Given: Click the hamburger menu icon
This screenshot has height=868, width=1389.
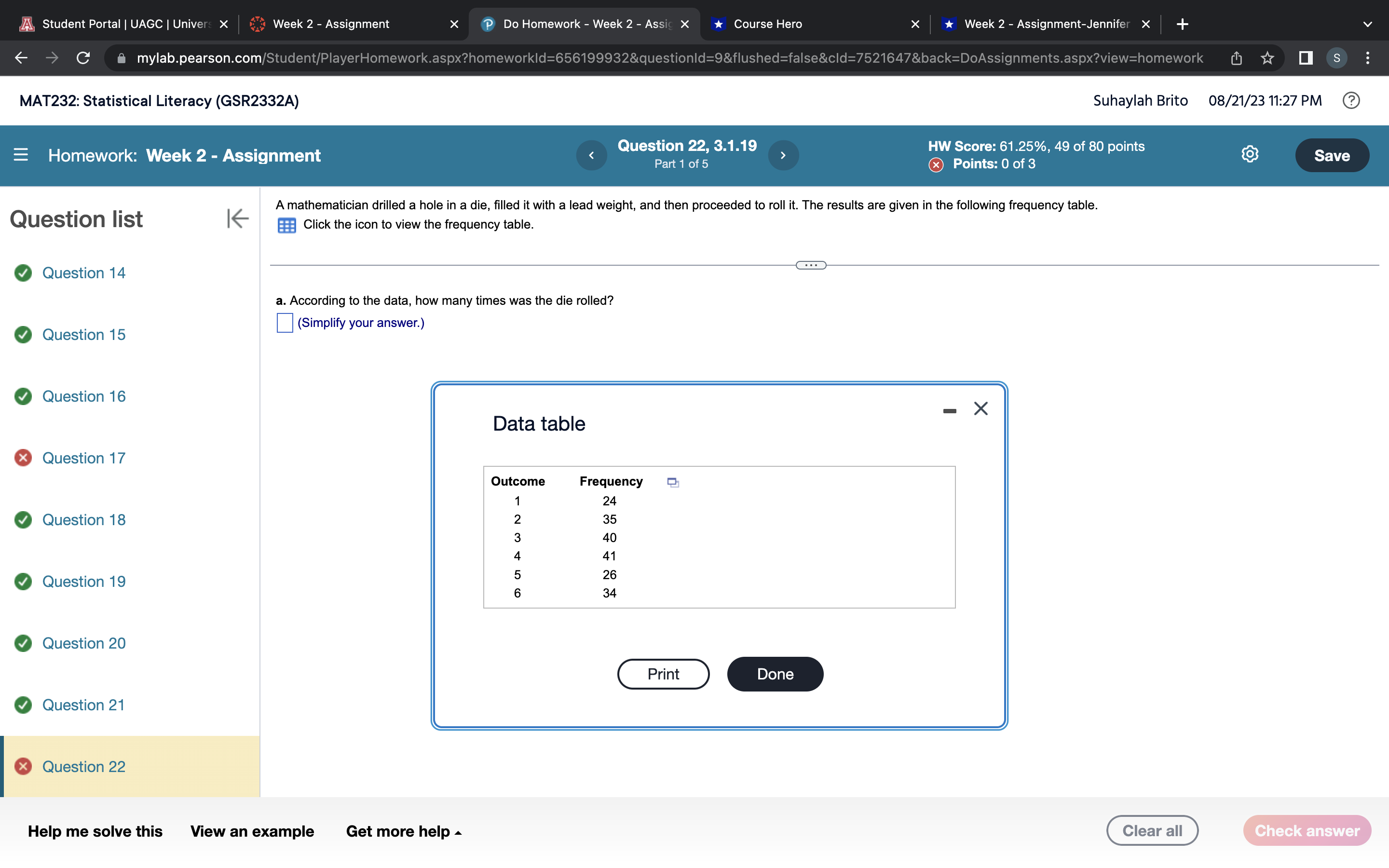Looking at the screenshot, I should pos(21,155).
